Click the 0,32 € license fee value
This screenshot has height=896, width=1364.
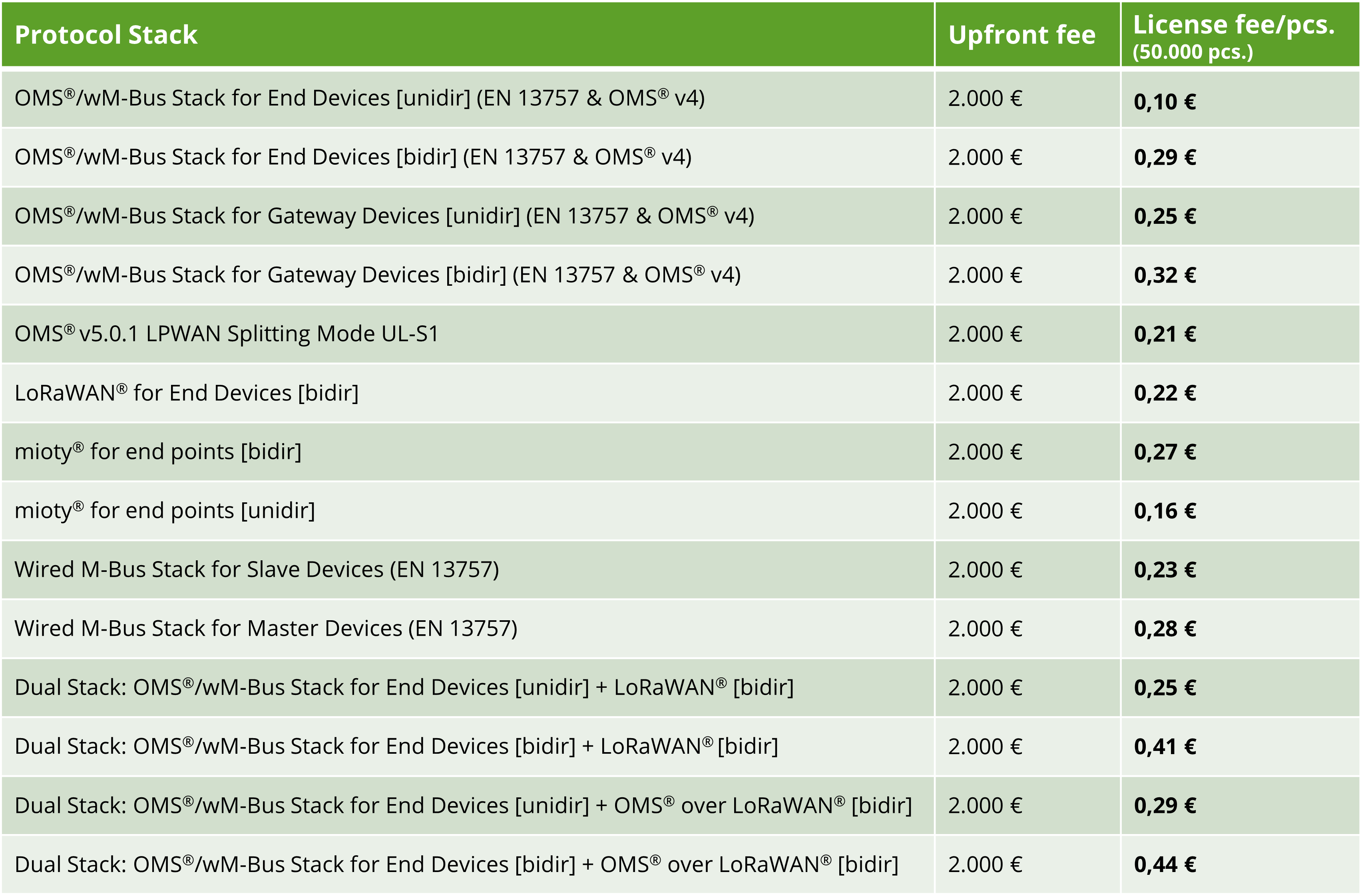pos(1165,275)
